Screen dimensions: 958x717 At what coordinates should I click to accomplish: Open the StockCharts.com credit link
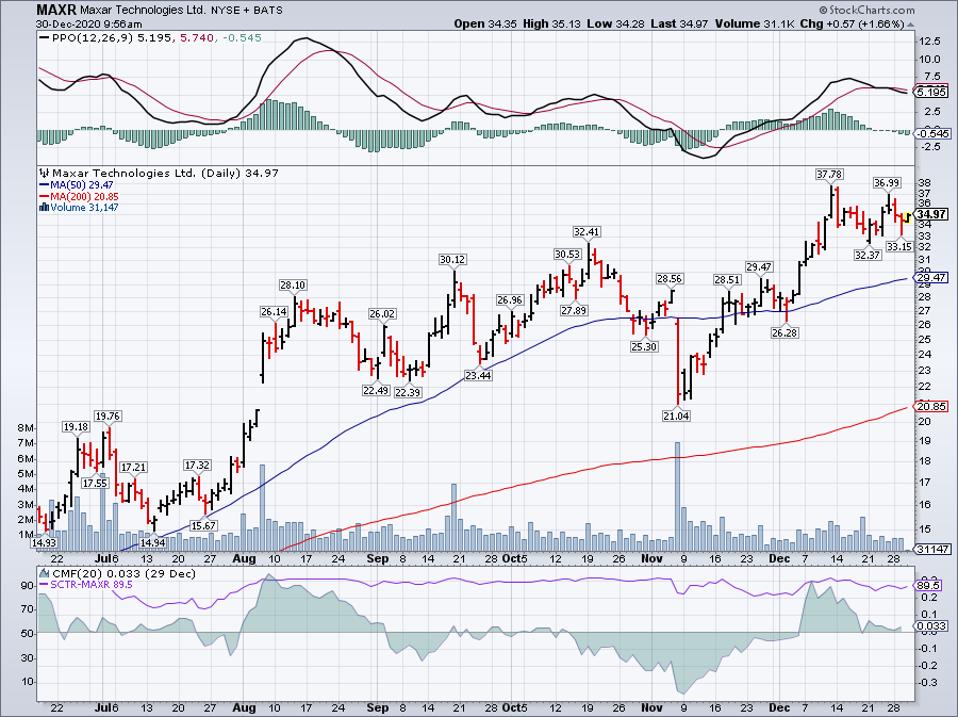click(867, 10)
